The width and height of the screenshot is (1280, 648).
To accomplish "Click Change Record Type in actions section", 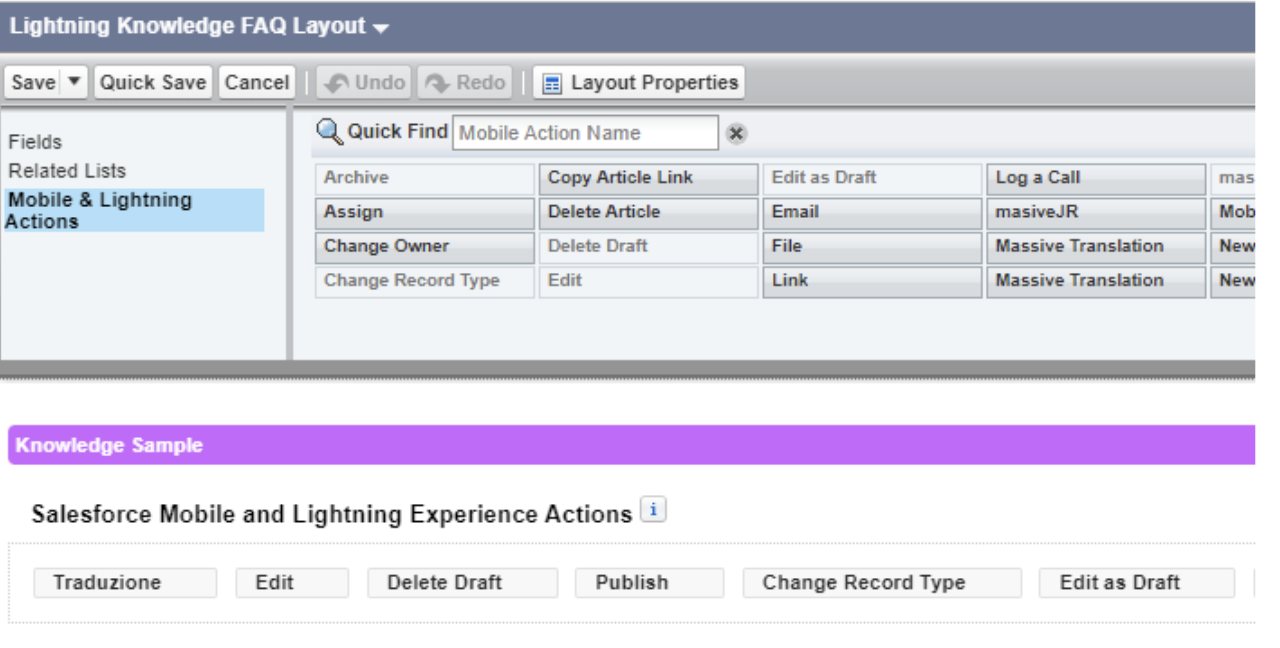I will click(882, 583).
